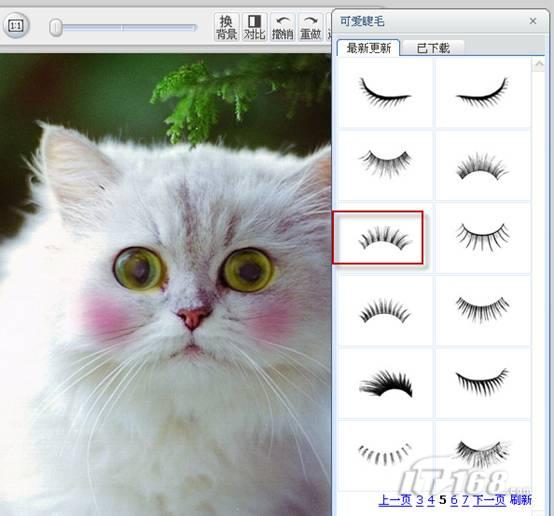554x516 pixels.
Task: Select the red-outlined upward spiky eyelash
Action: coord(378,238)
